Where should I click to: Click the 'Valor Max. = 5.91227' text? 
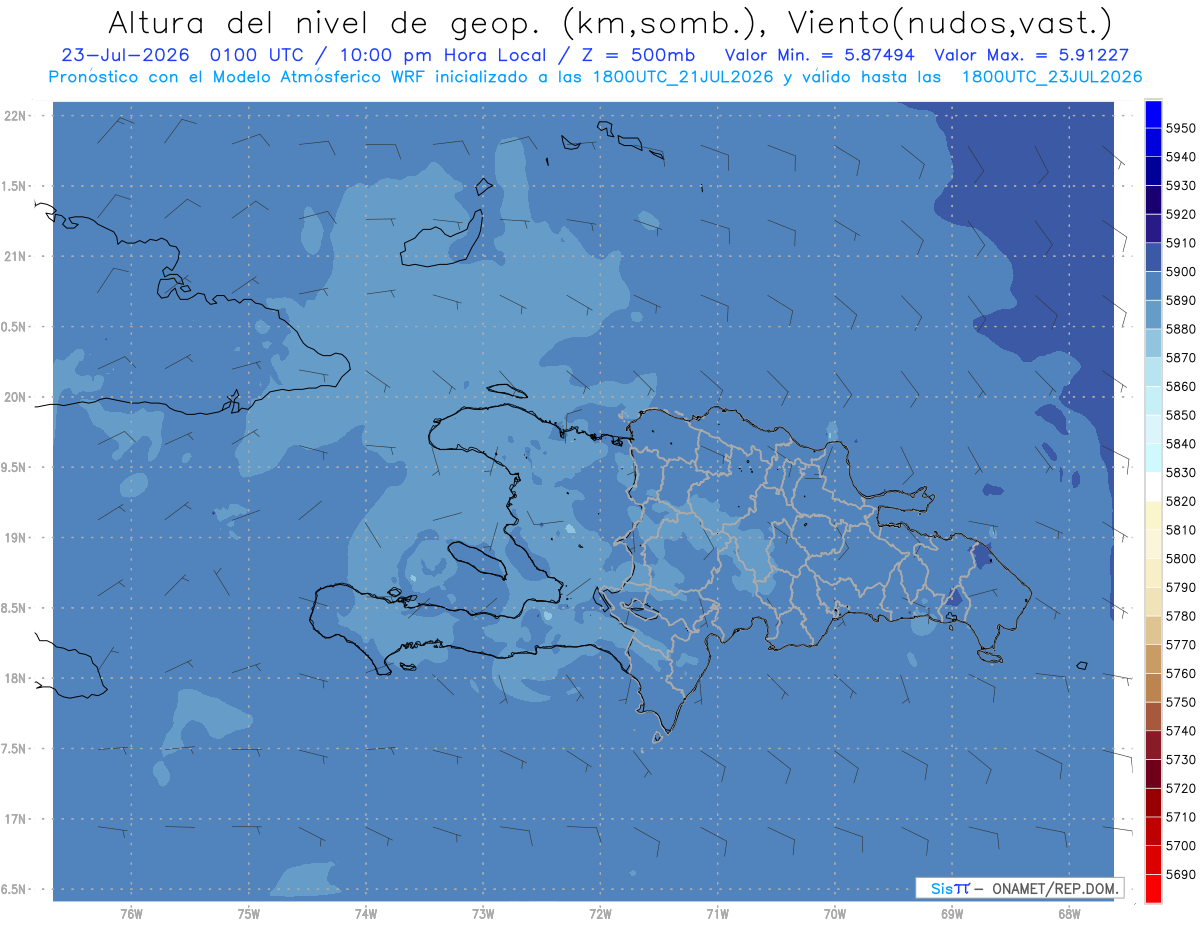pos(1032,56)
